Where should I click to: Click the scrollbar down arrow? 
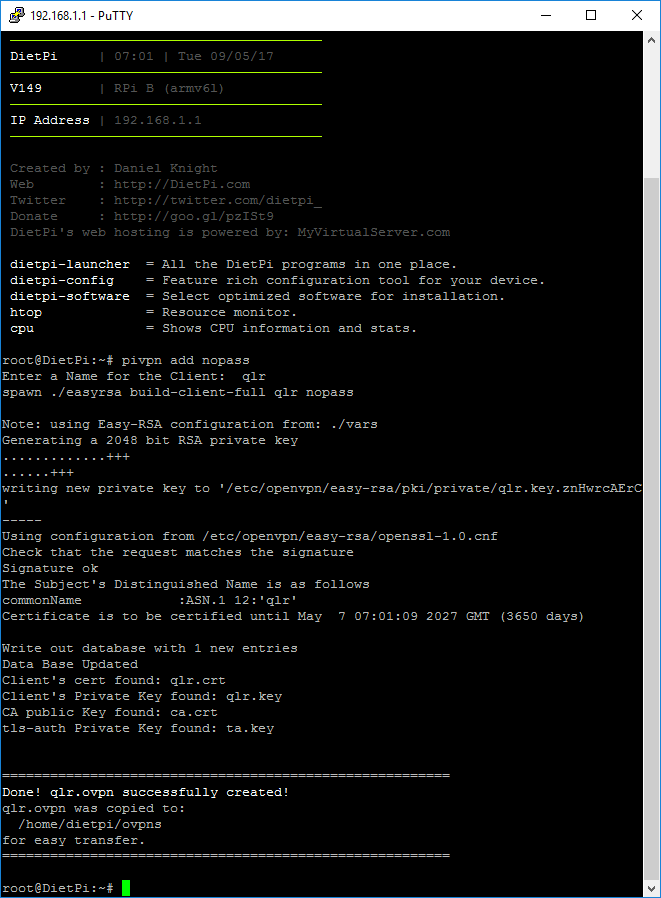click(651, 888)
